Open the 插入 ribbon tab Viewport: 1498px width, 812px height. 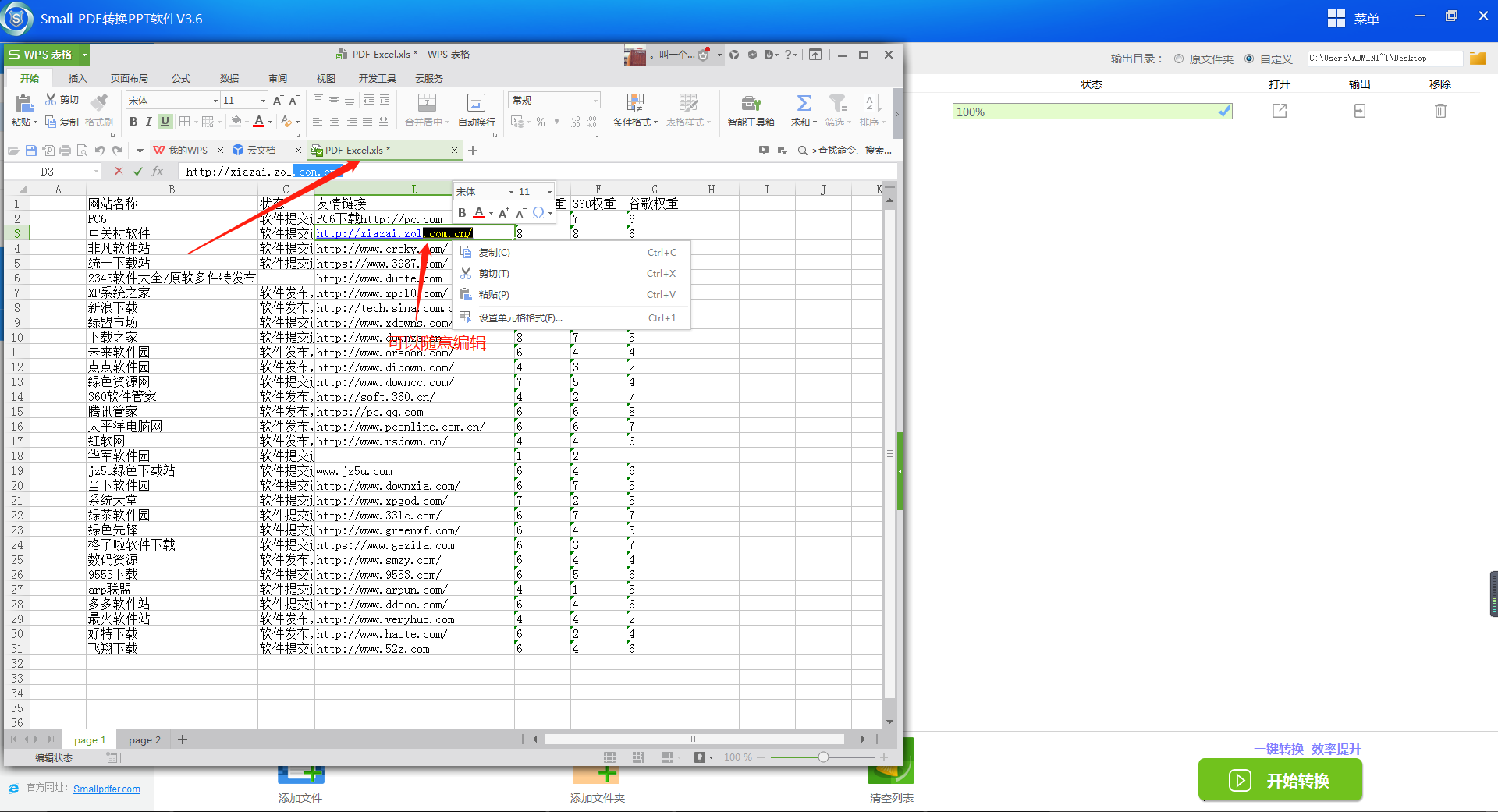(77, 78)
